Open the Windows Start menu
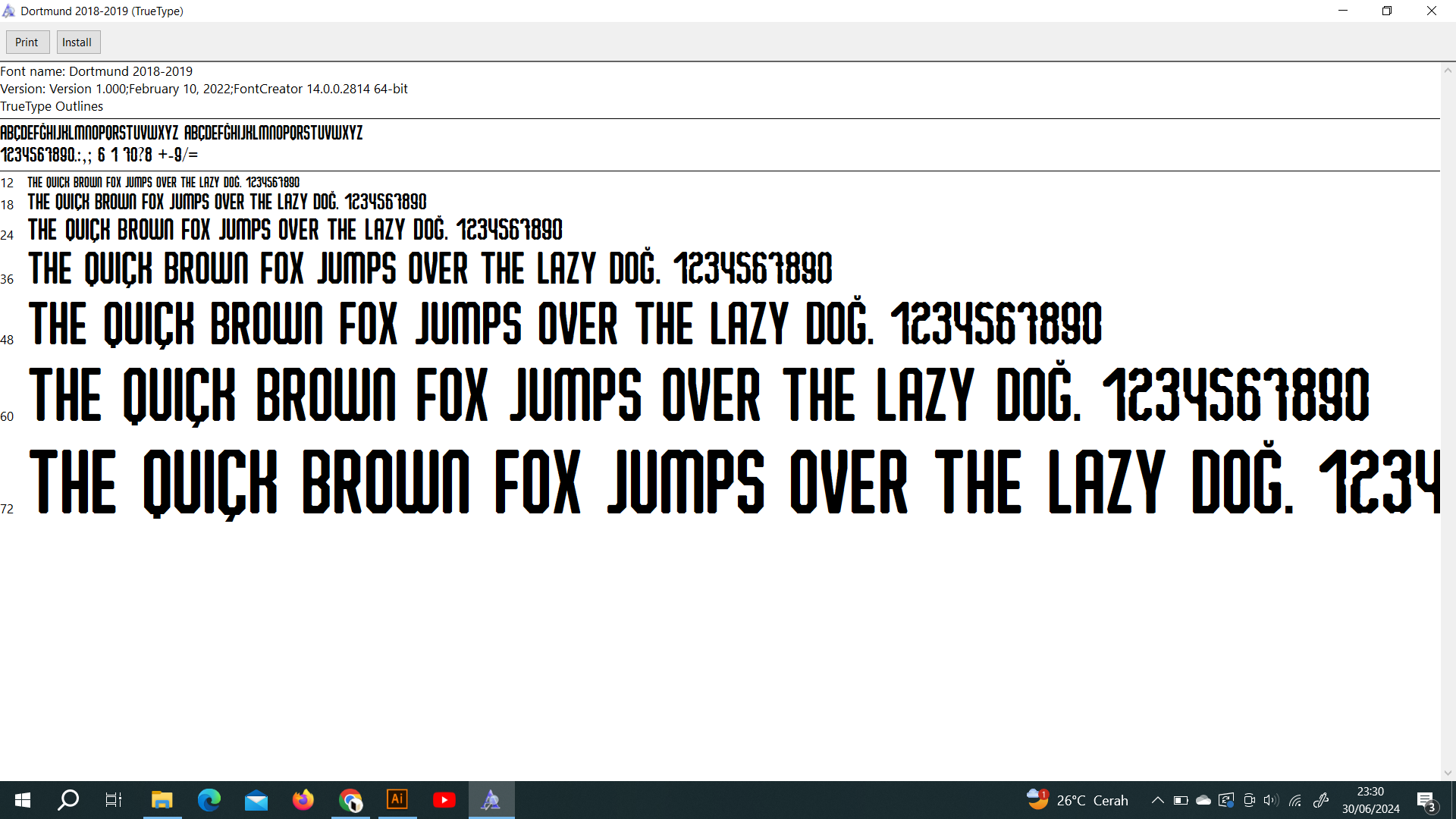Viewport: 1456px width, 819px height. tap(23, 800)
